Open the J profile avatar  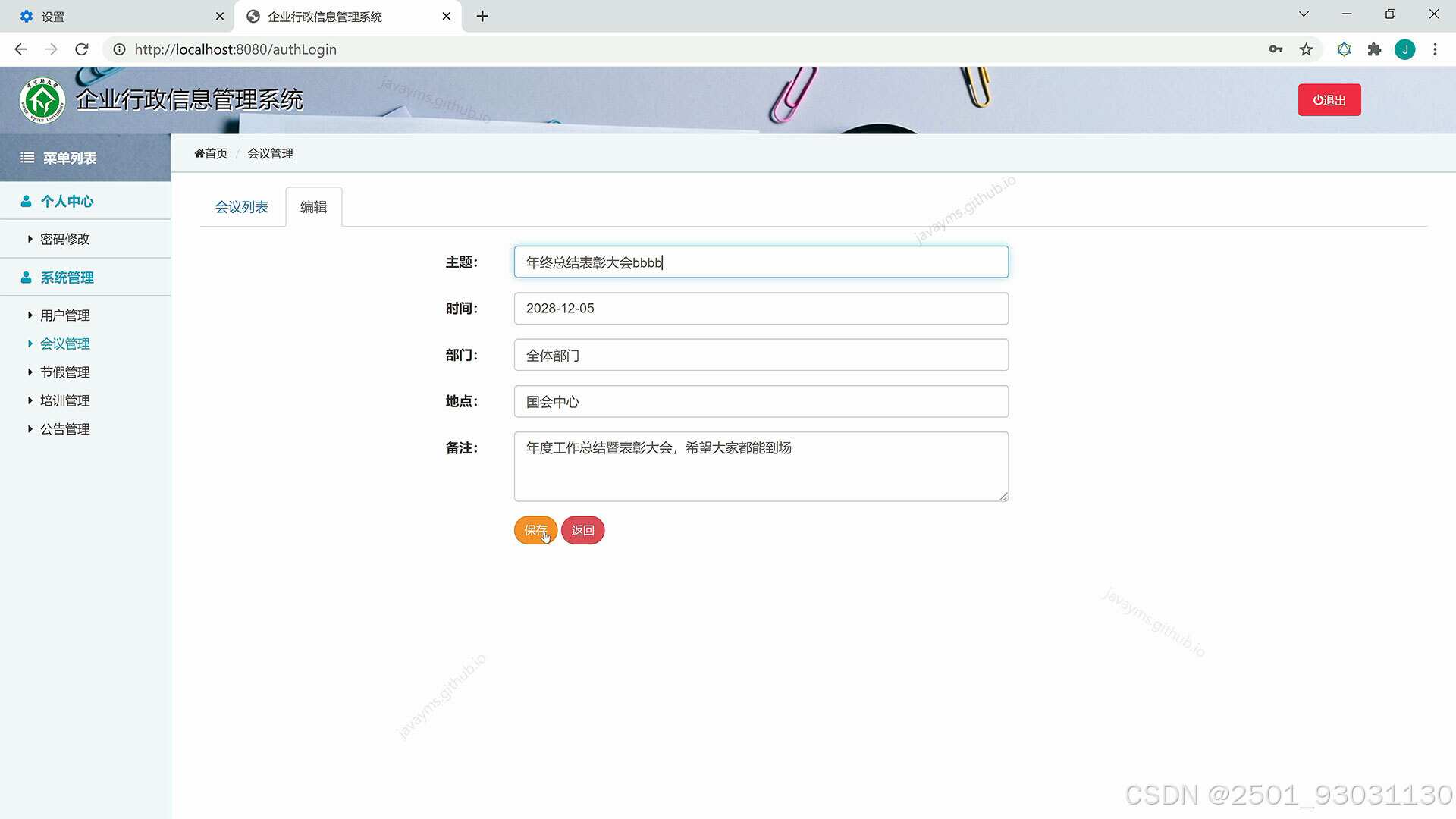1404,49
